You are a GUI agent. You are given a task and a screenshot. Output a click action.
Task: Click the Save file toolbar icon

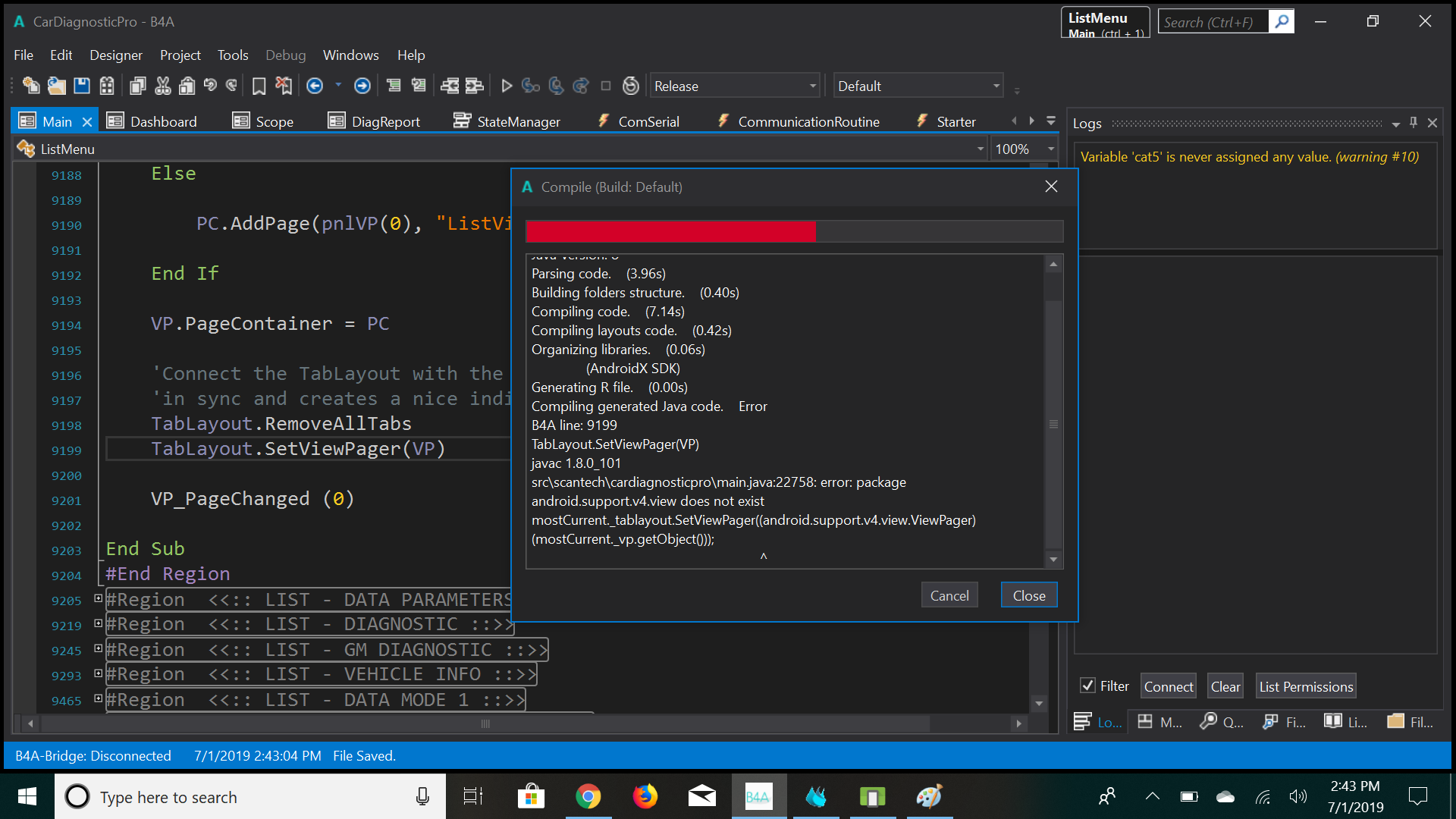pos(82,86)
